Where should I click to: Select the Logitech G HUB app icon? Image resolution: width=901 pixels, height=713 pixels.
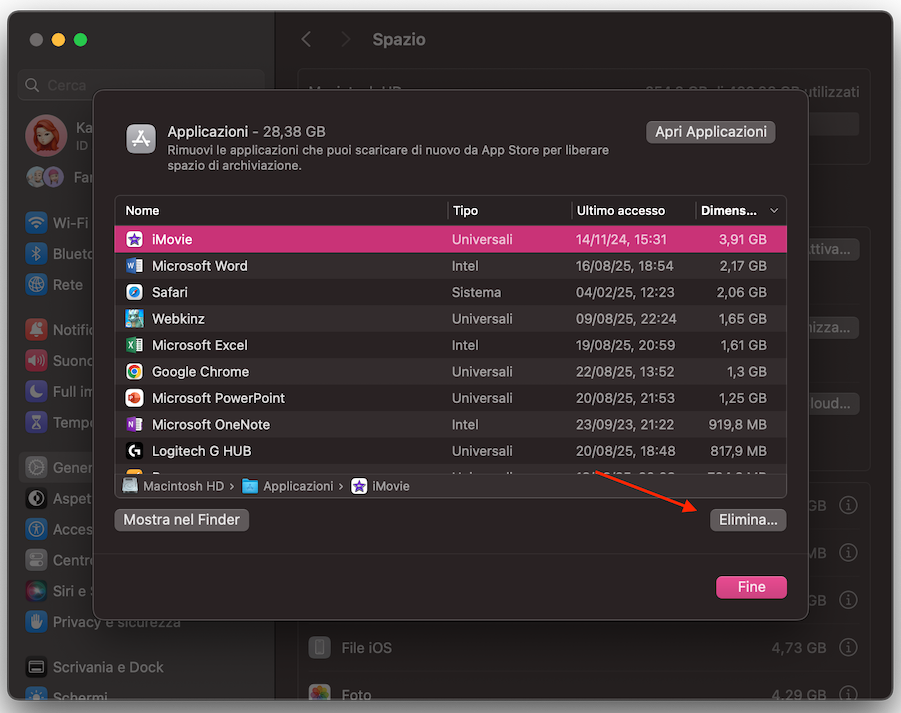tap(133, 451)
